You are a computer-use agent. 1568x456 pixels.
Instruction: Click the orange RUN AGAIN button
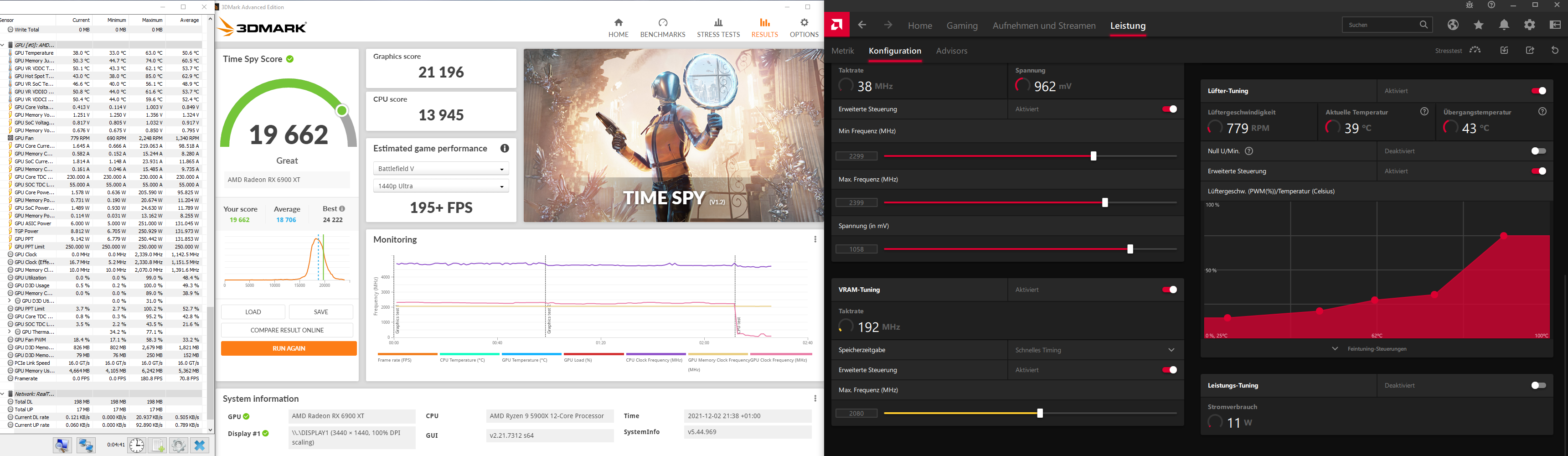[289, 348]
